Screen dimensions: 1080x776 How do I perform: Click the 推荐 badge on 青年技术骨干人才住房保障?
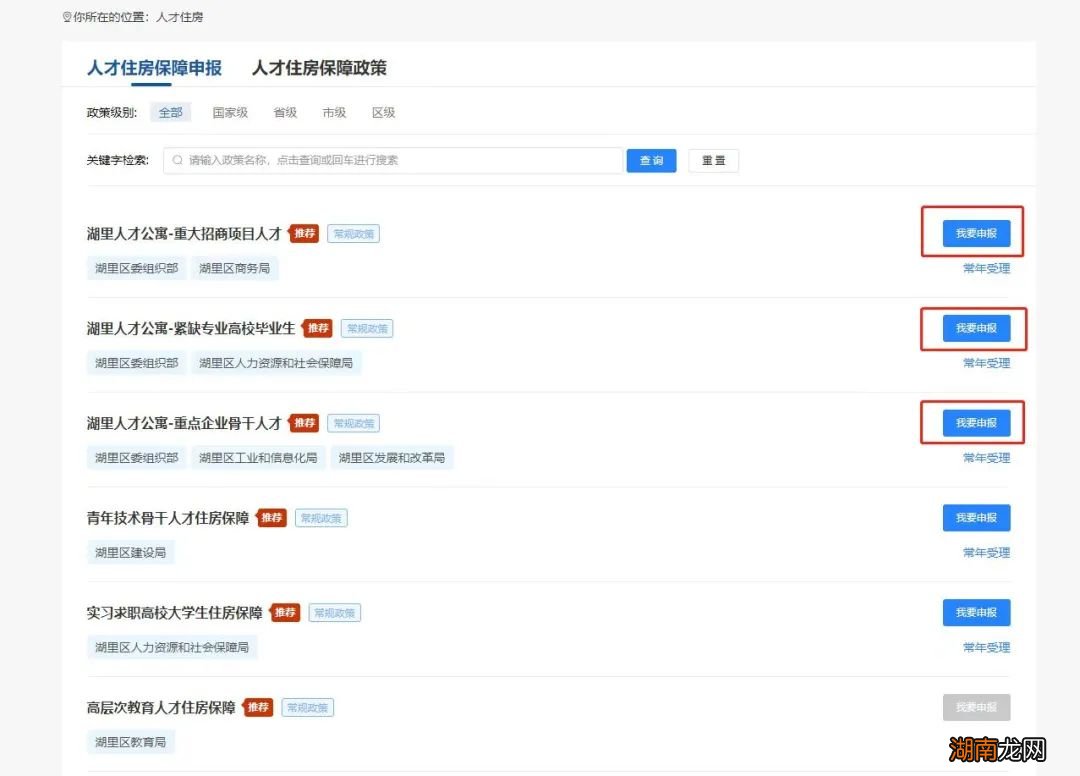[271, 517]
